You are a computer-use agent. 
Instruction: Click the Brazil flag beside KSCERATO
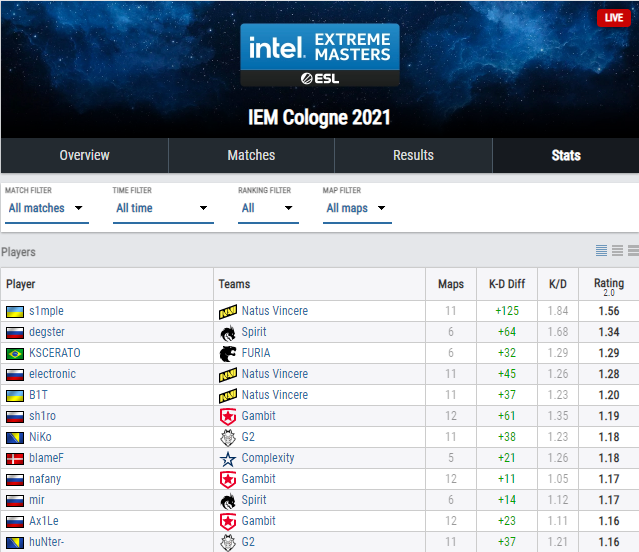(15, 354)
